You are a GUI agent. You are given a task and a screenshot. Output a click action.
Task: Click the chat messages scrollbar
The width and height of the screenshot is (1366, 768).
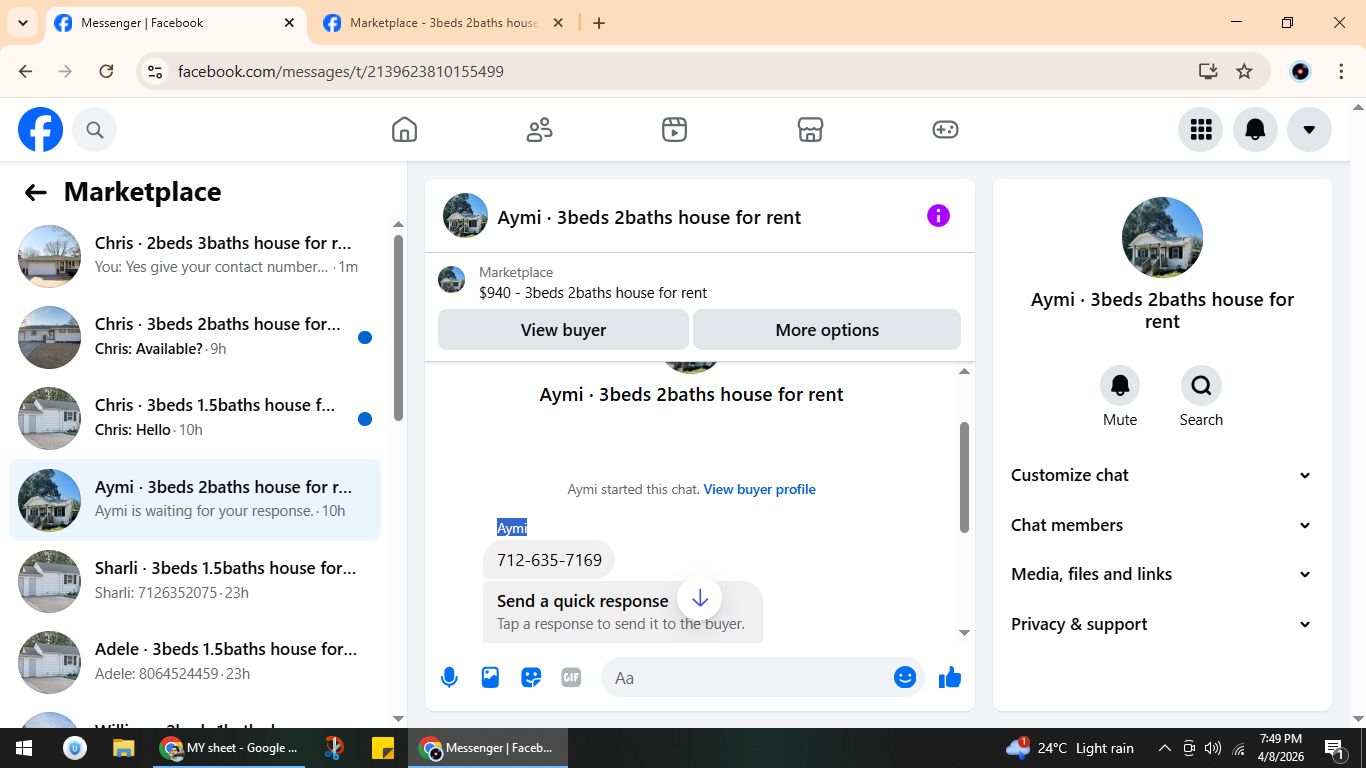[964, 477]
